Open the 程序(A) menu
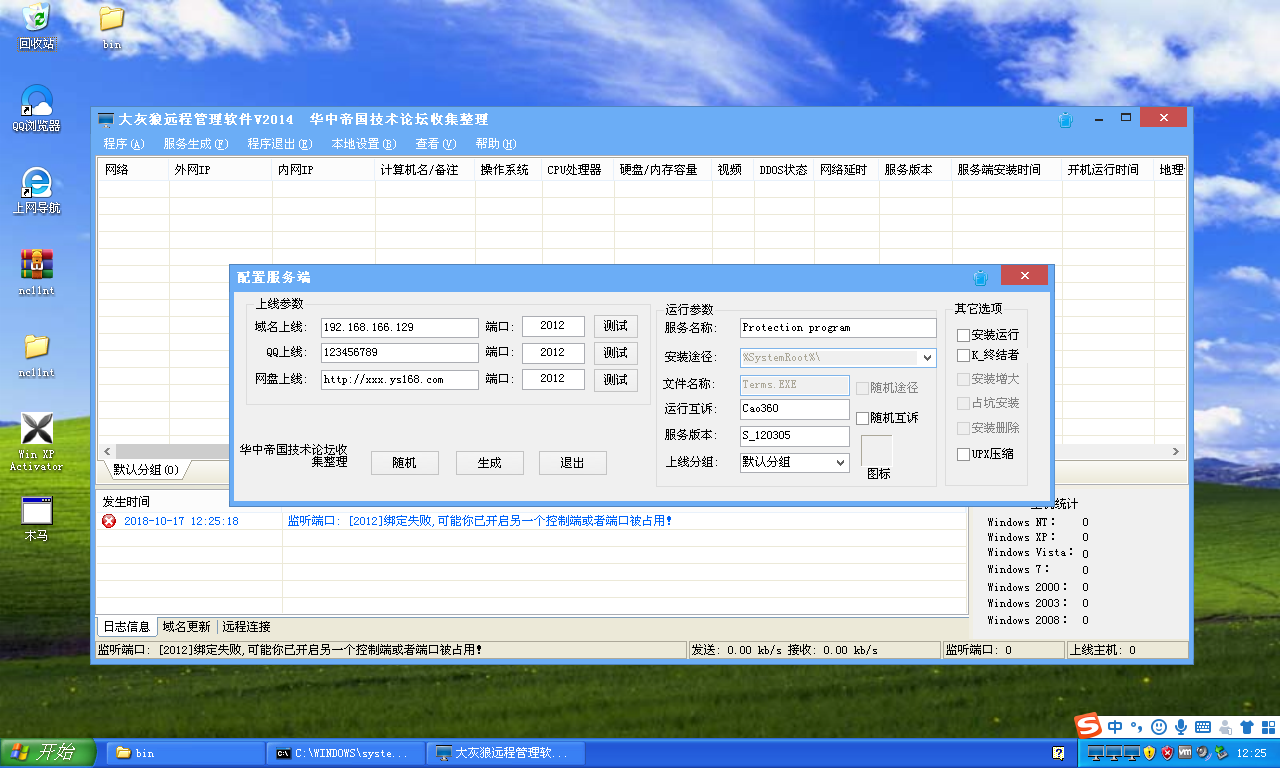The height and width of the screenshot is (768, 1280). [124, 144]
